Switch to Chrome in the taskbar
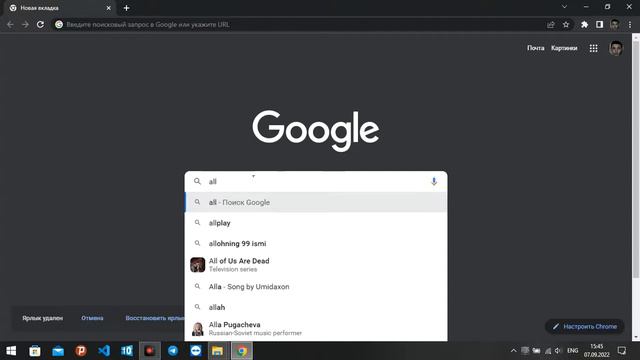 pos(242,351)
